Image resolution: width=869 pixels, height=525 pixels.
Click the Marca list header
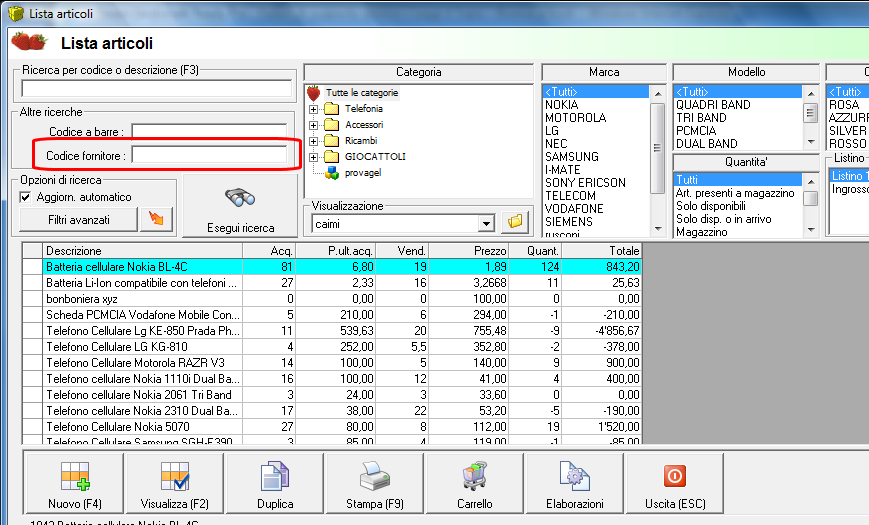[x=604, y=72]
